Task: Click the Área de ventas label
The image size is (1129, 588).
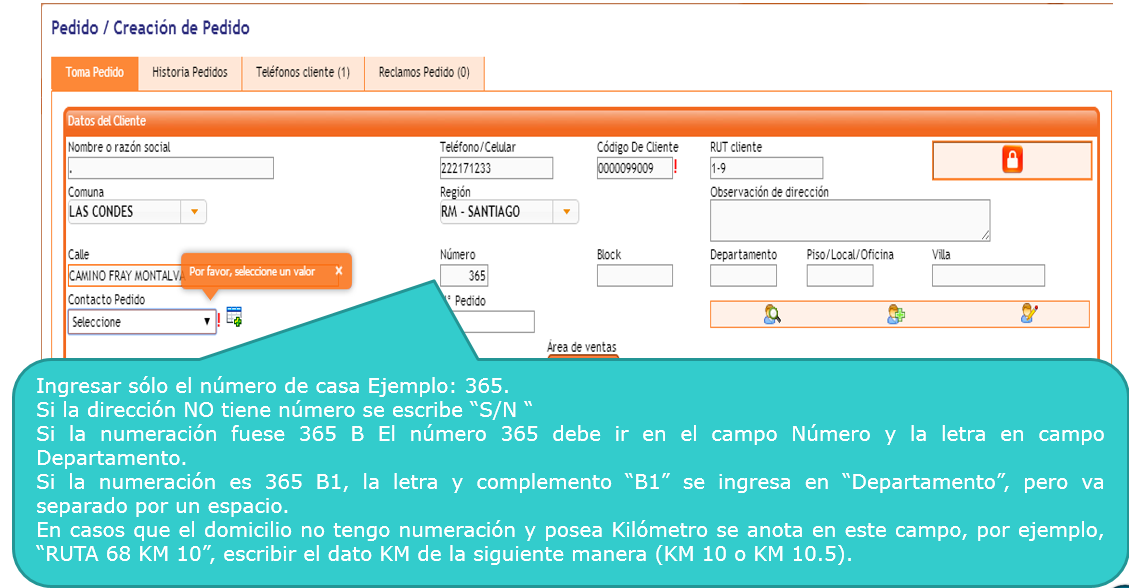Action: pyautogui.click(x=581, y=347)
